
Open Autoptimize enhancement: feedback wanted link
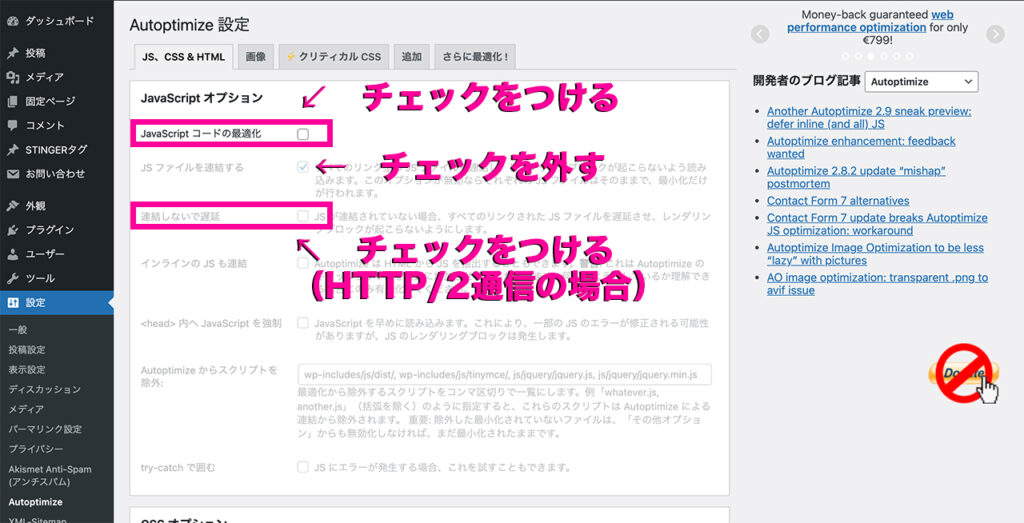861,148
